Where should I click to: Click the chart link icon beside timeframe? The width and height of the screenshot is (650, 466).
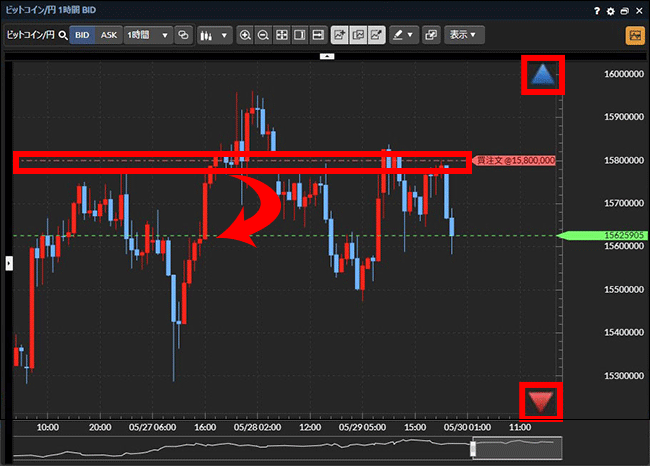(183, 35)
